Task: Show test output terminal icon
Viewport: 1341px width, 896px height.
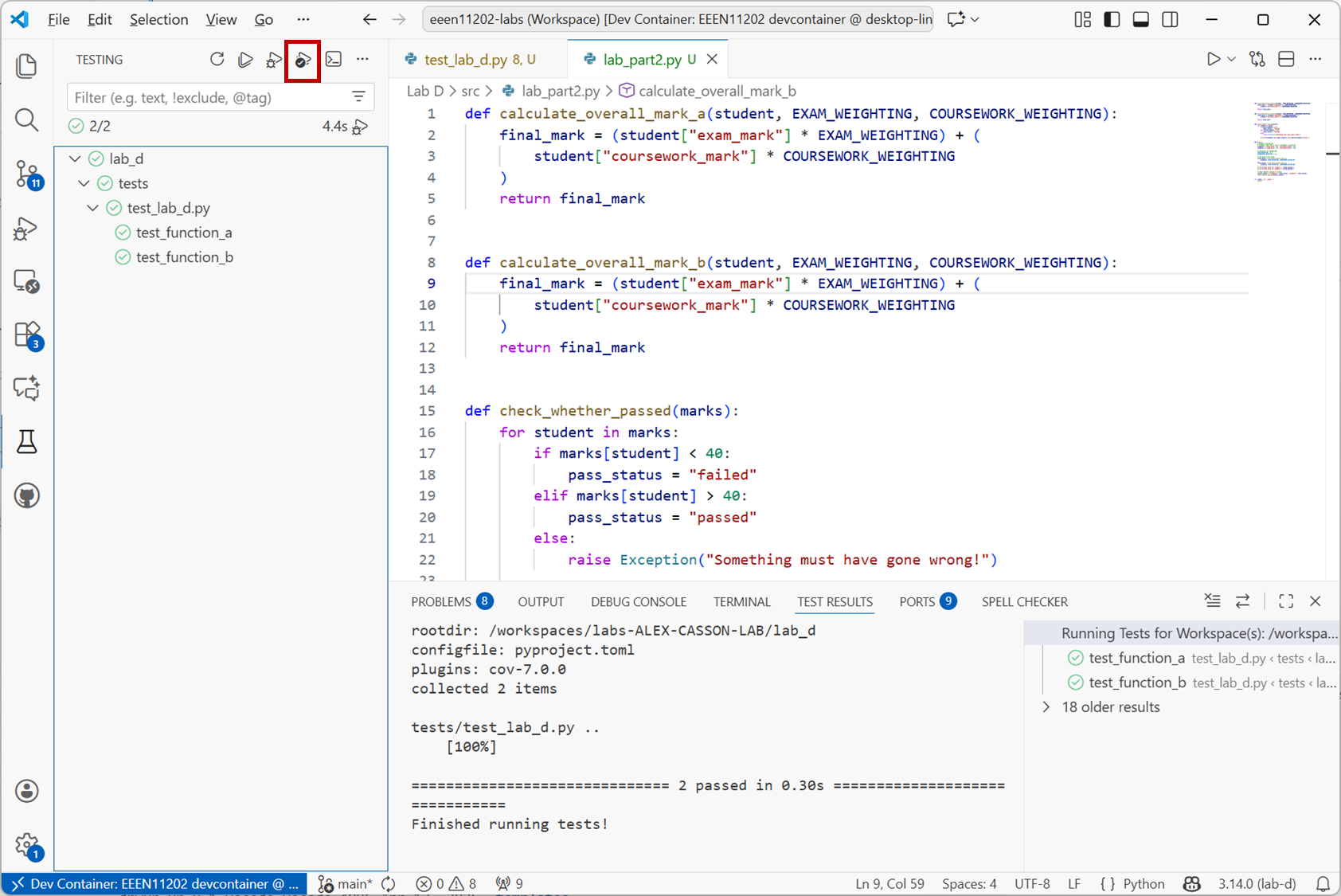Action: [334, 60]
